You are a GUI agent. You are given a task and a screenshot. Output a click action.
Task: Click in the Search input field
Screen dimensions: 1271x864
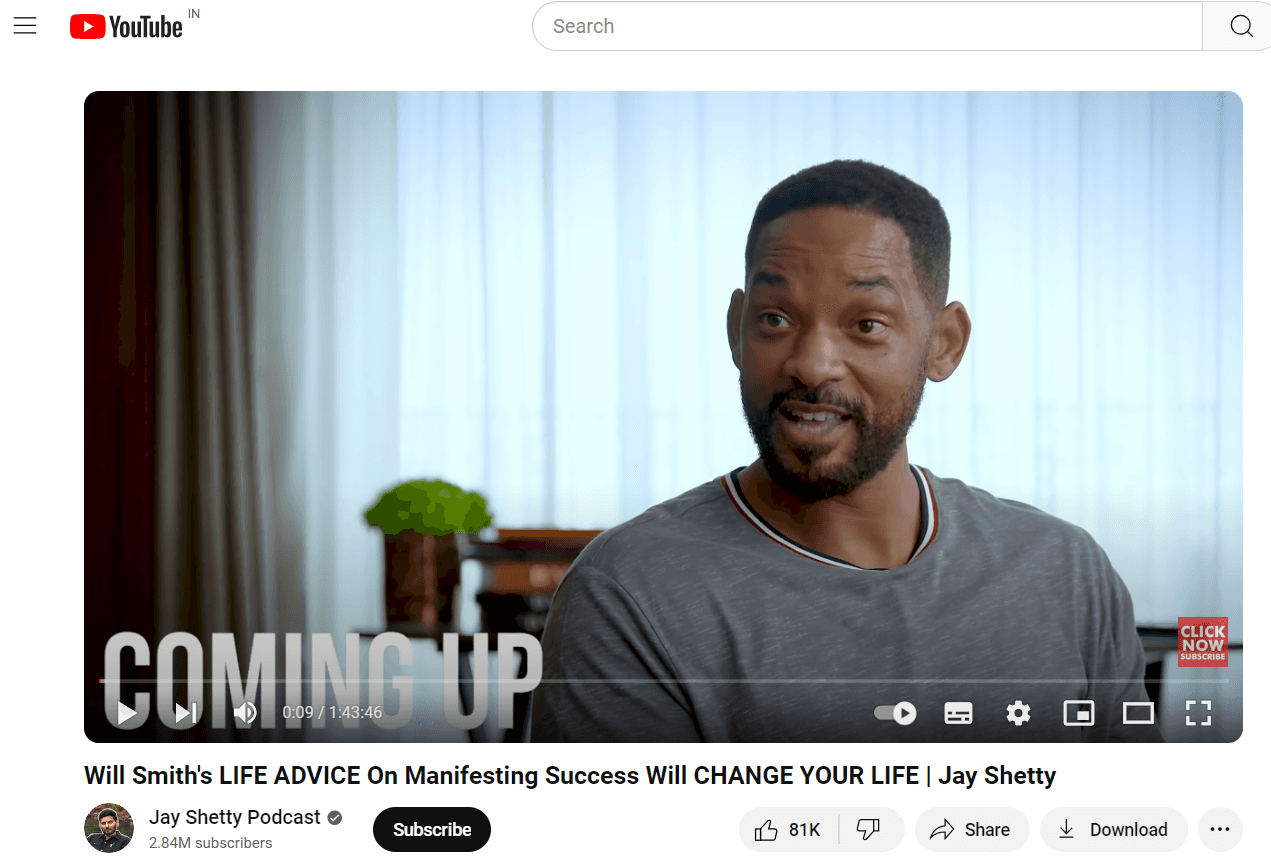tap(868, 26)
